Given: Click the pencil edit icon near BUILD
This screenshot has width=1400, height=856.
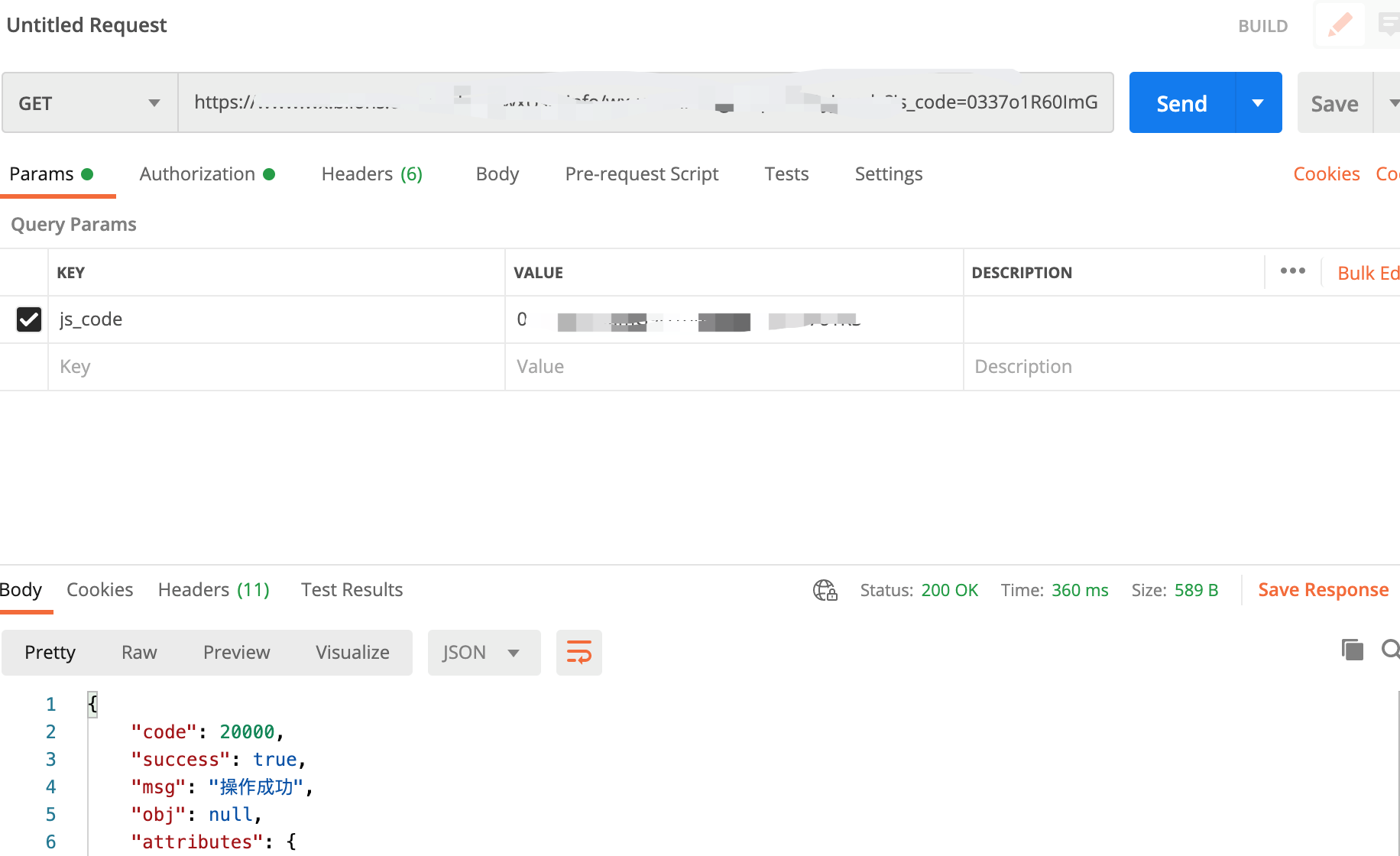Looking at the screenshot, I should click(1339, 25).
